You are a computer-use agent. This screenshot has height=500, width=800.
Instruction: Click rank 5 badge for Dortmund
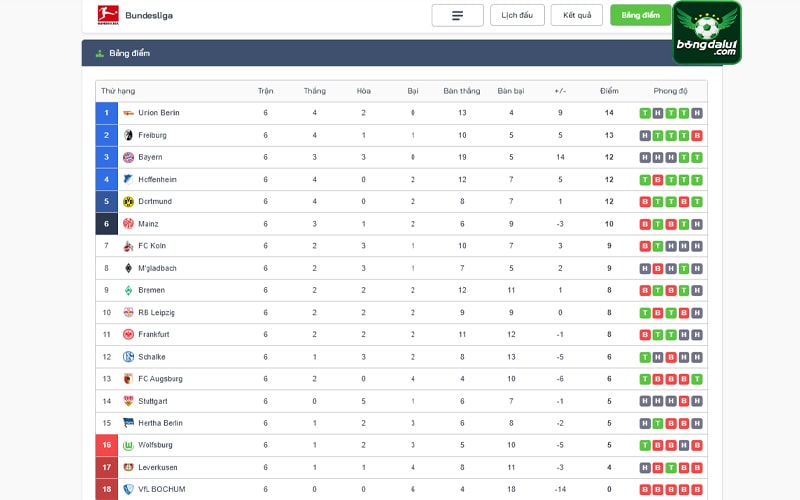pyautogui.click(x=107, y=202)
